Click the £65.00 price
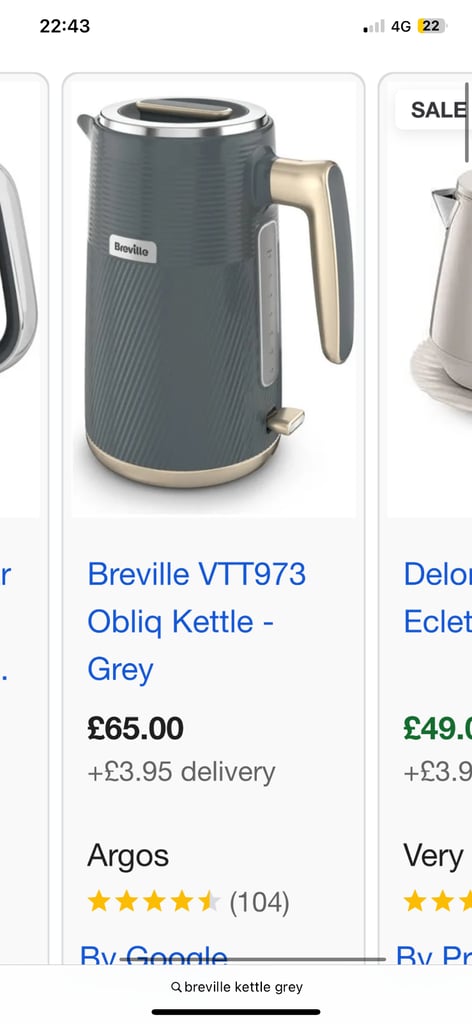The image size is (472, 1024). 136,729
